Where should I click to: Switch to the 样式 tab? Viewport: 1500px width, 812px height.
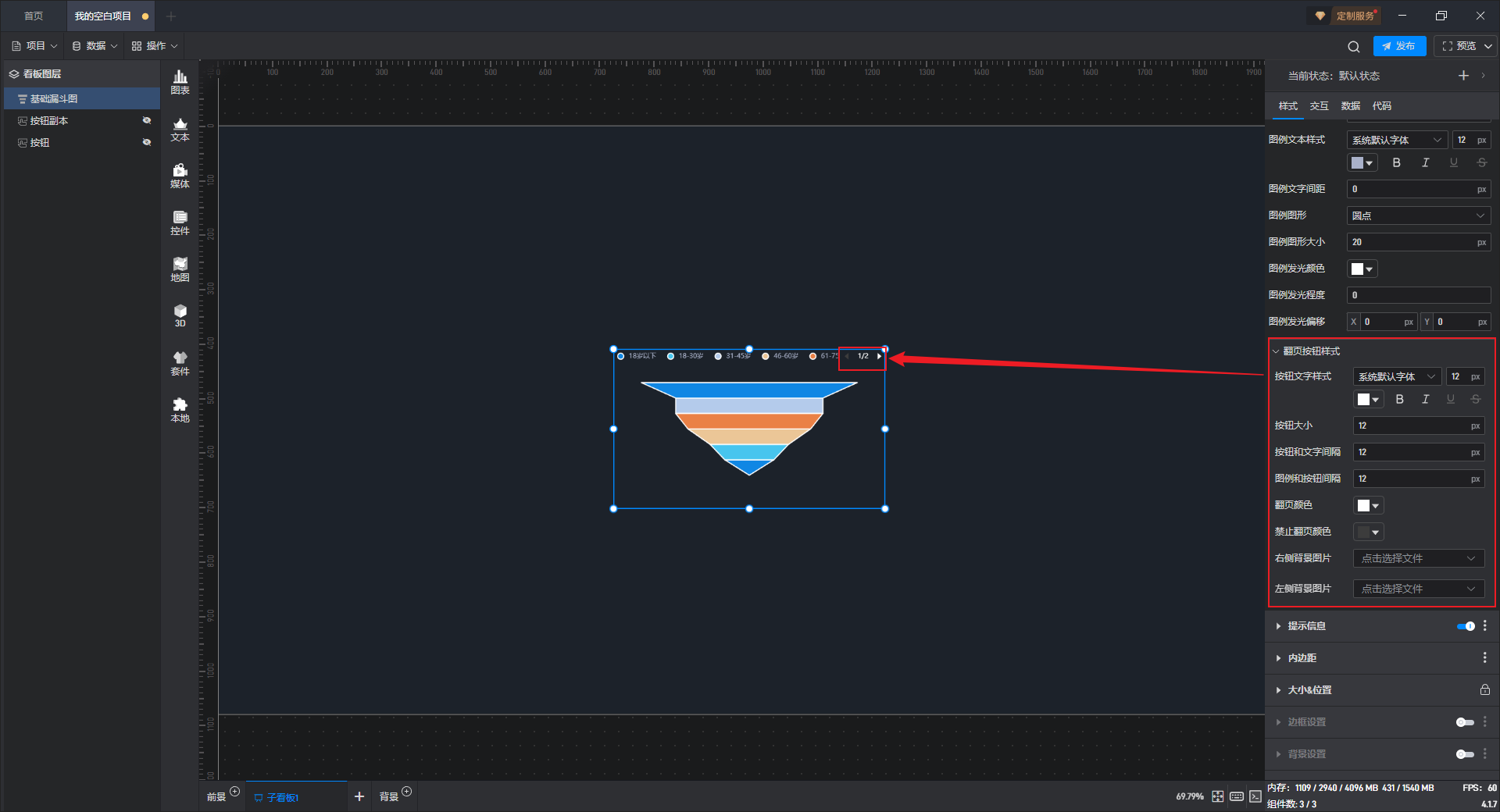click(x=1287, y=106)
